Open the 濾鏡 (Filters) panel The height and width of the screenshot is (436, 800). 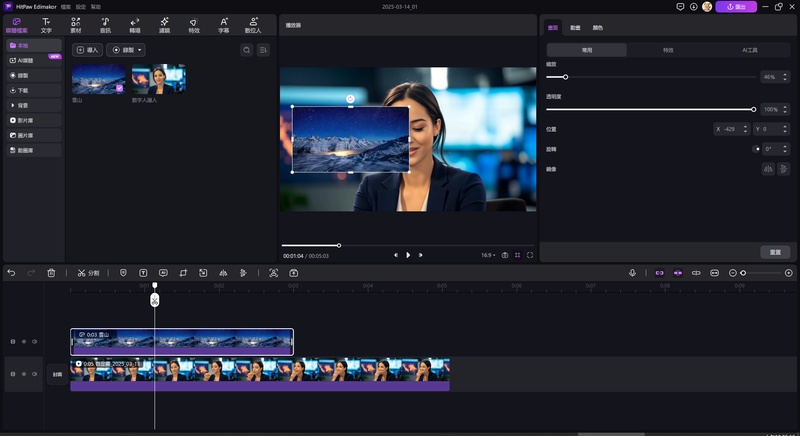coord(164,25)
